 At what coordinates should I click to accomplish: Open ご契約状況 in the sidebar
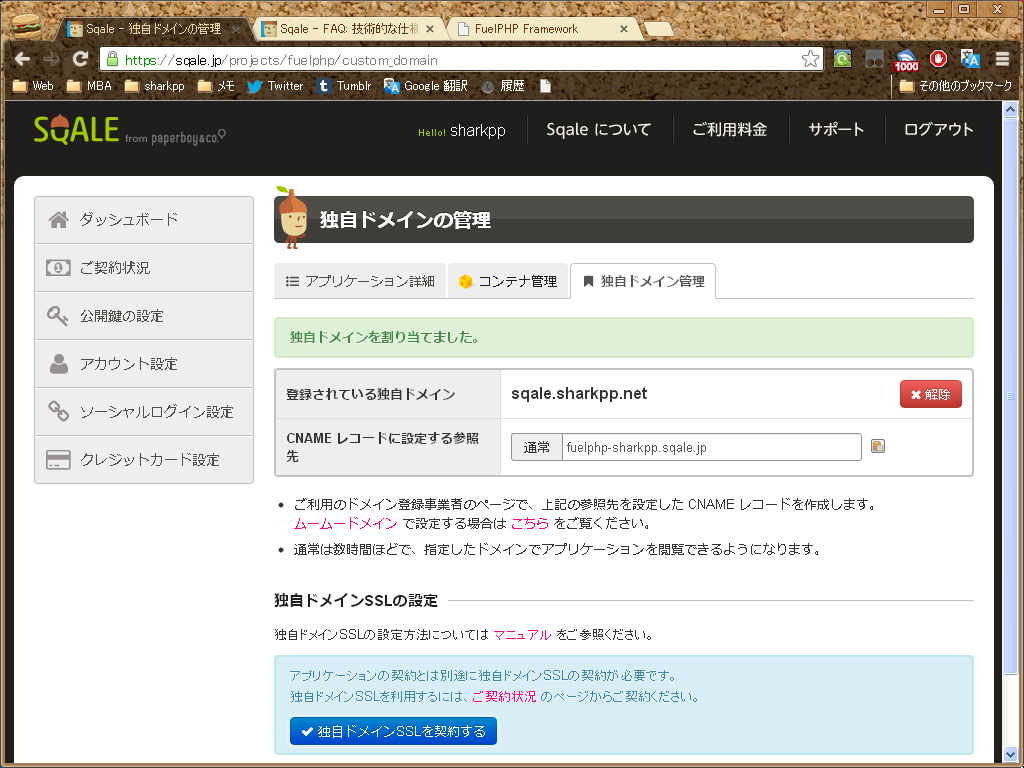point(144,268)
